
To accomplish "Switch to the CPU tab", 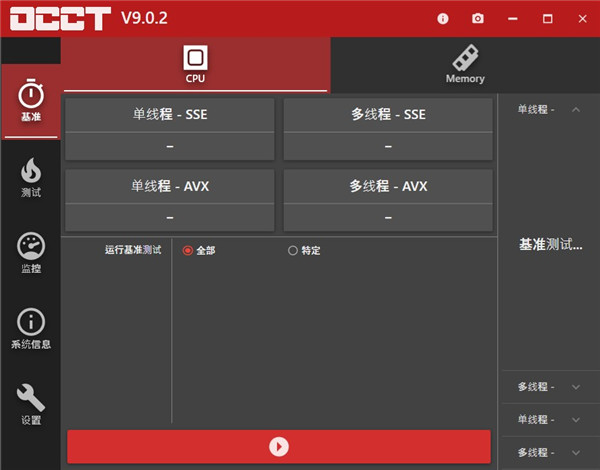I will click(x=196, y=64).
